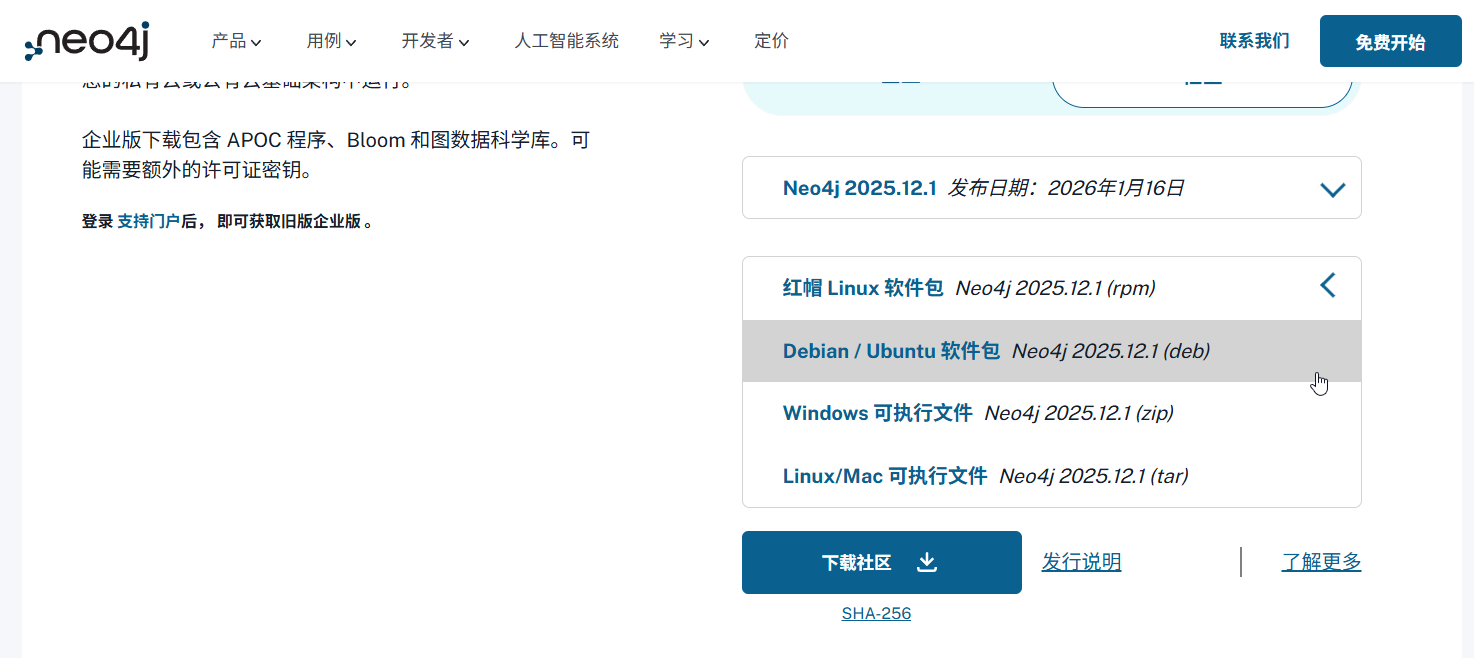Screen dimensions: 1474x658
Task: Click the 下载社区 download button
Action: coord(881,562)
